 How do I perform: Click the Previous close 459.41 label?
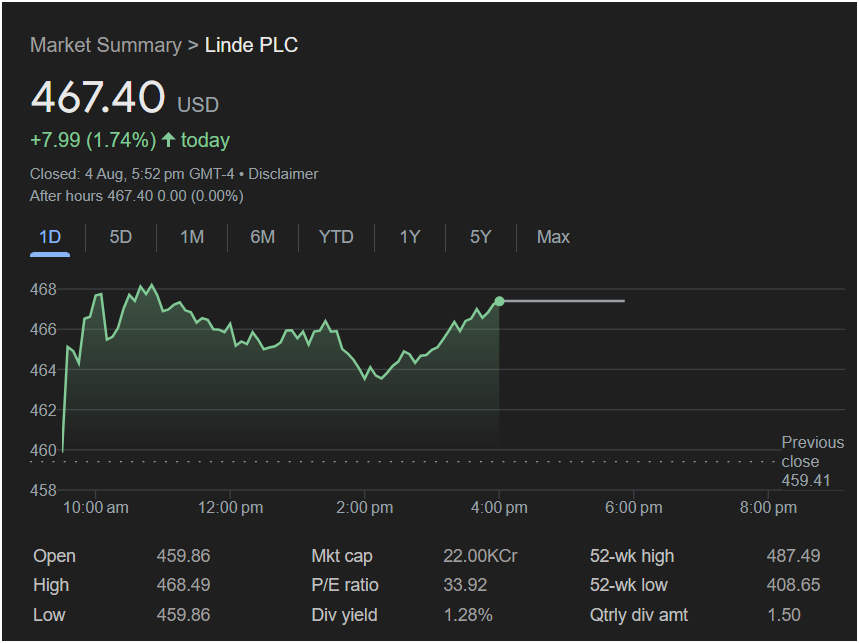pyautogui.click(x=812, y=461)
